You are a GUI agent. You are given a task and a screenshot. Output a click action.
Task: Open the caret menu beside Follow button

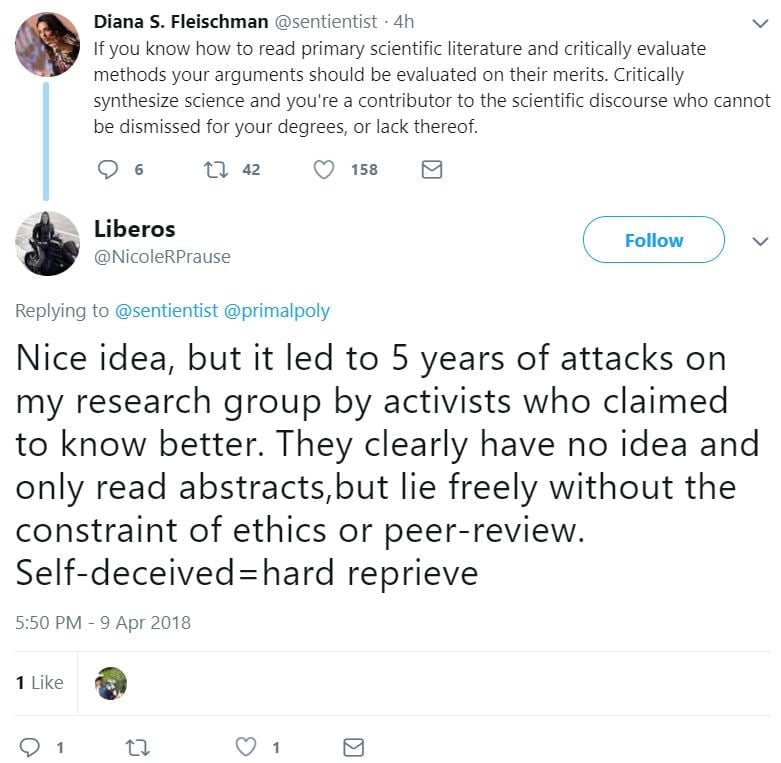pos(760,241)
